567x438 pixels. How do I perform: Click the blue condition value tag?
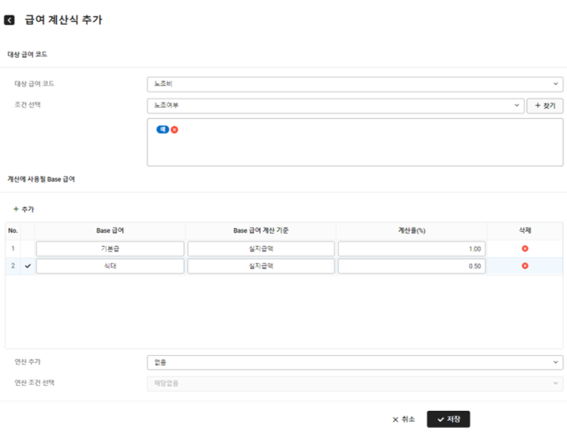click(162, 129)
